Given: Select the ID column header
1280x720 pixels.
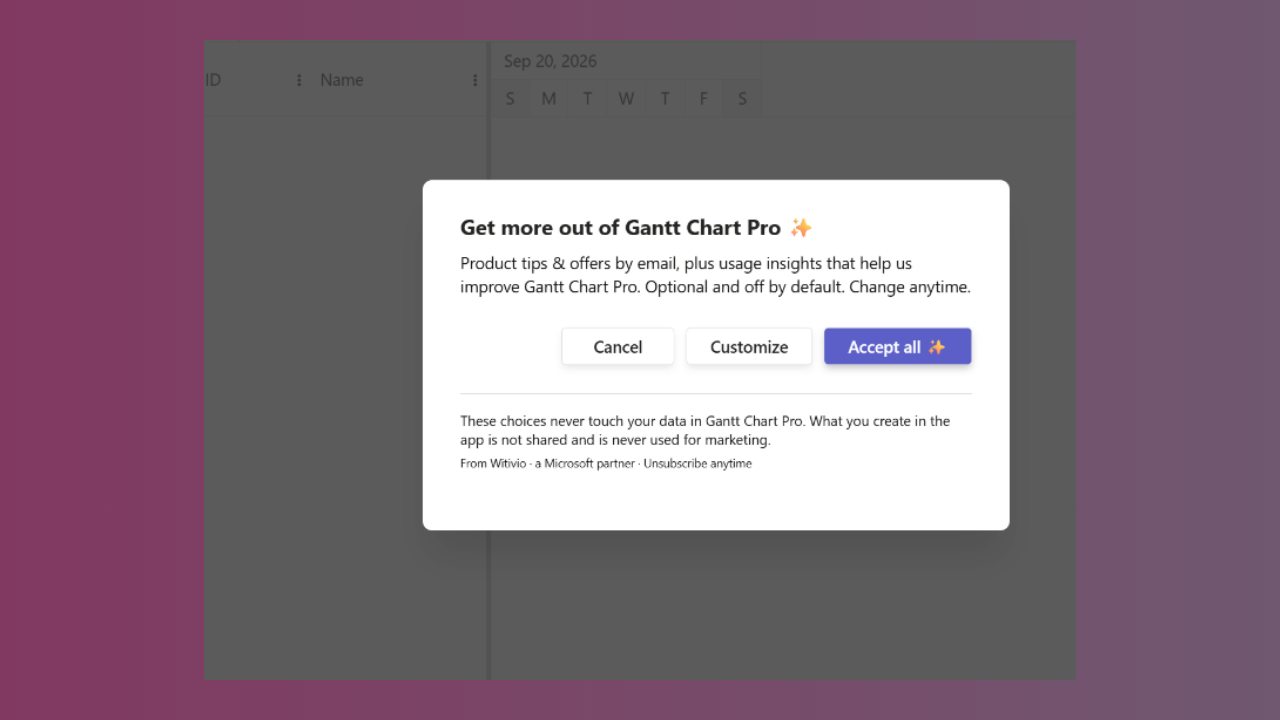Looking at the screenshot, I should point(213,80).
